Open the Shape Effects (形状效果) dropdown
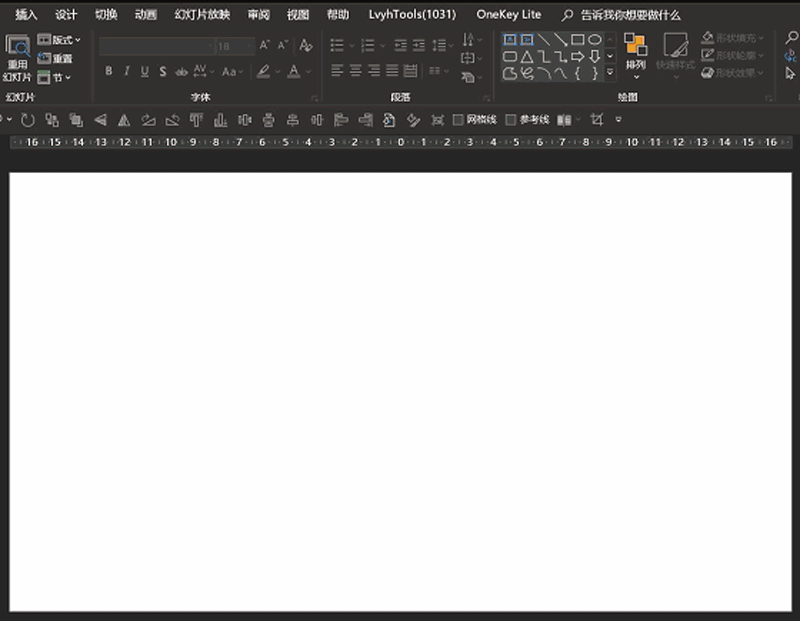The image size is (800, 621). pos(733,73)
